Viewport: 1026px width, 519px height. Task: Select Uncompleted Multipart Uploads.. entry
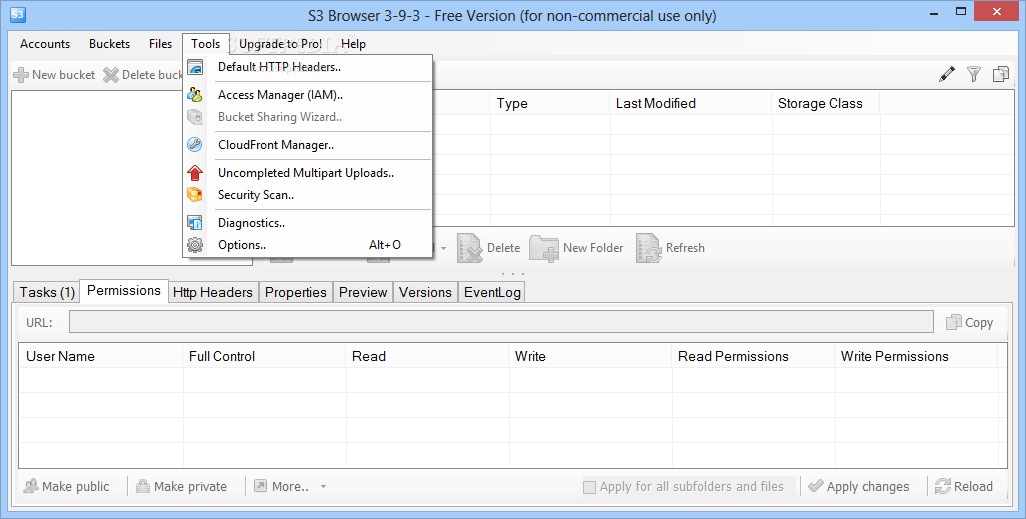[x=308, y=173]
